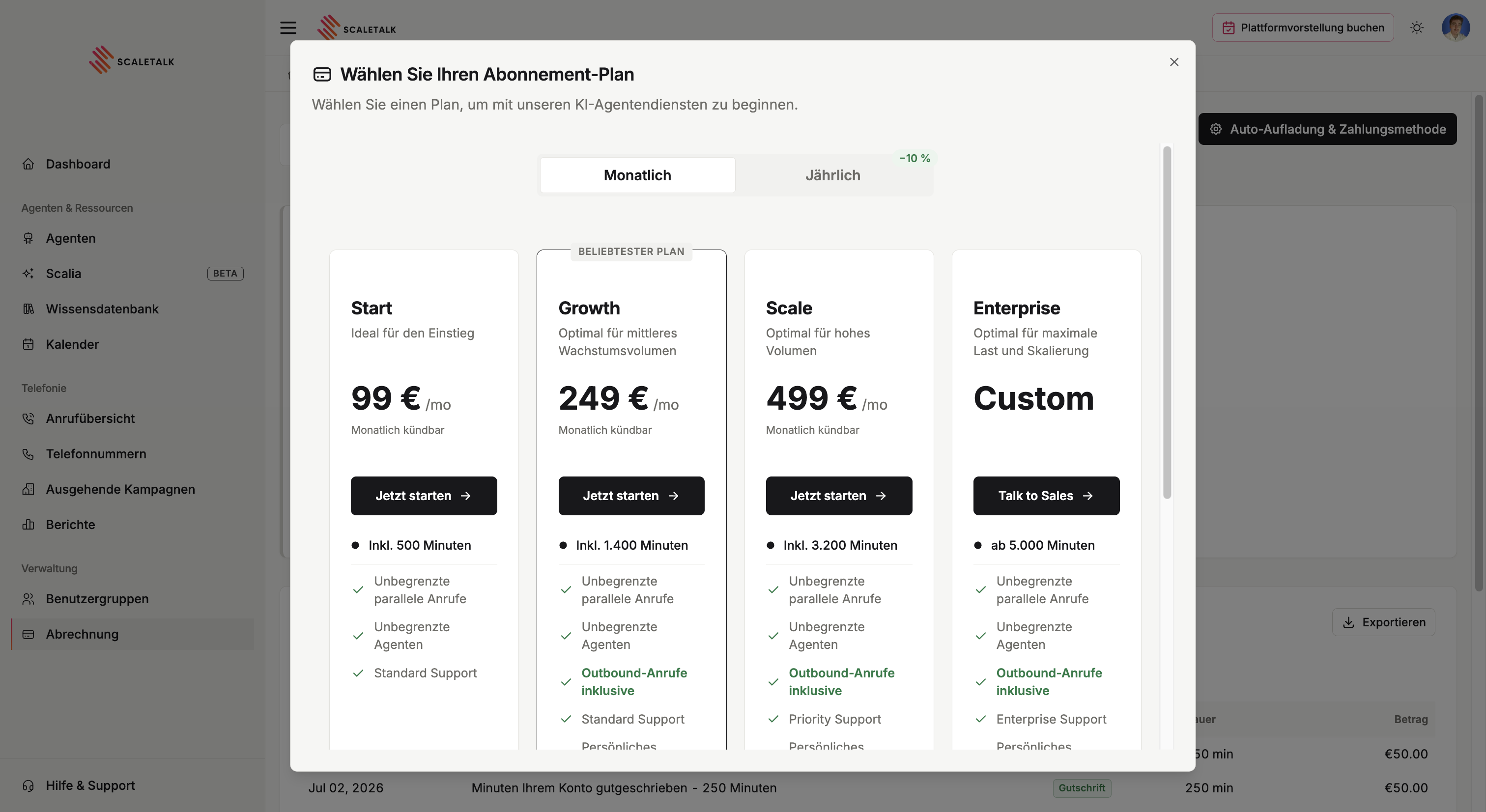Click the ScaleTalk logo in top bar

(356, 27)
